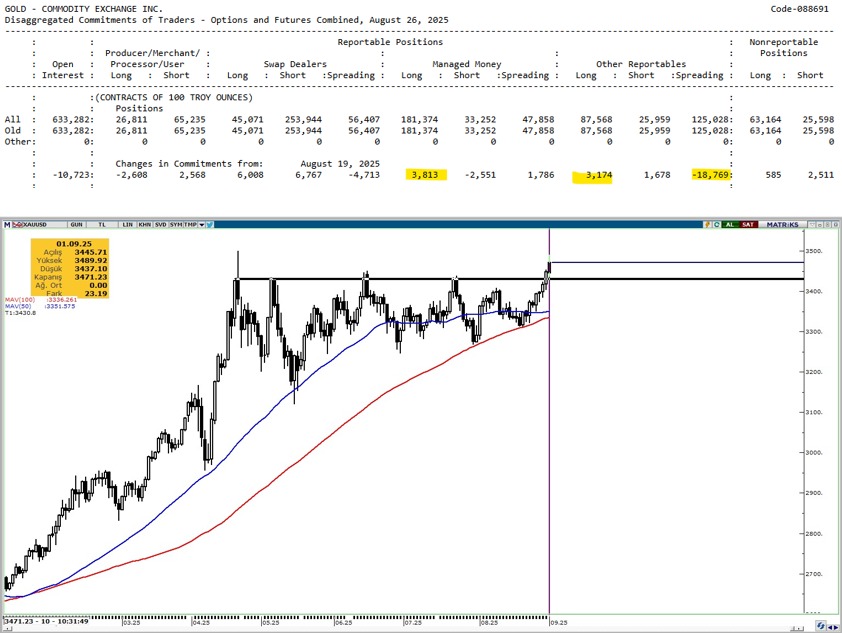The image size is (842, 633).
Task: Toggle the SVD button in chart toolbar
Action: click(161, 224)
